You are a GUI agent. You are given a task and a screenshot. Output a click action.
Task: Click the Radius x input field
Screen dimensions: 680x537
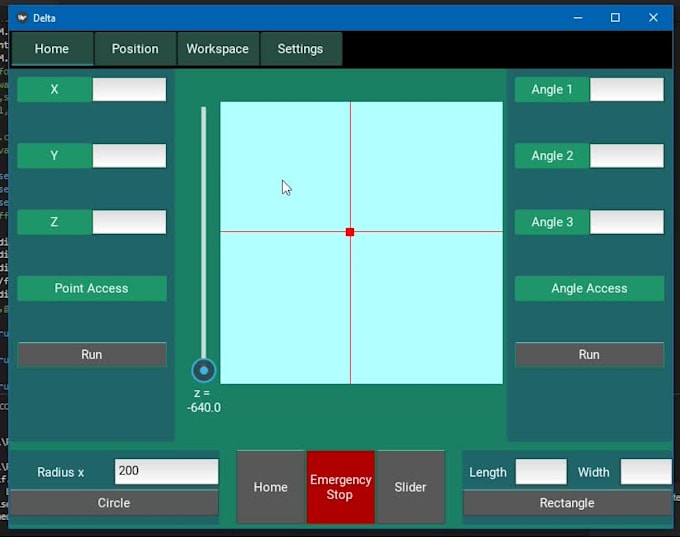(x=167, y=472)
